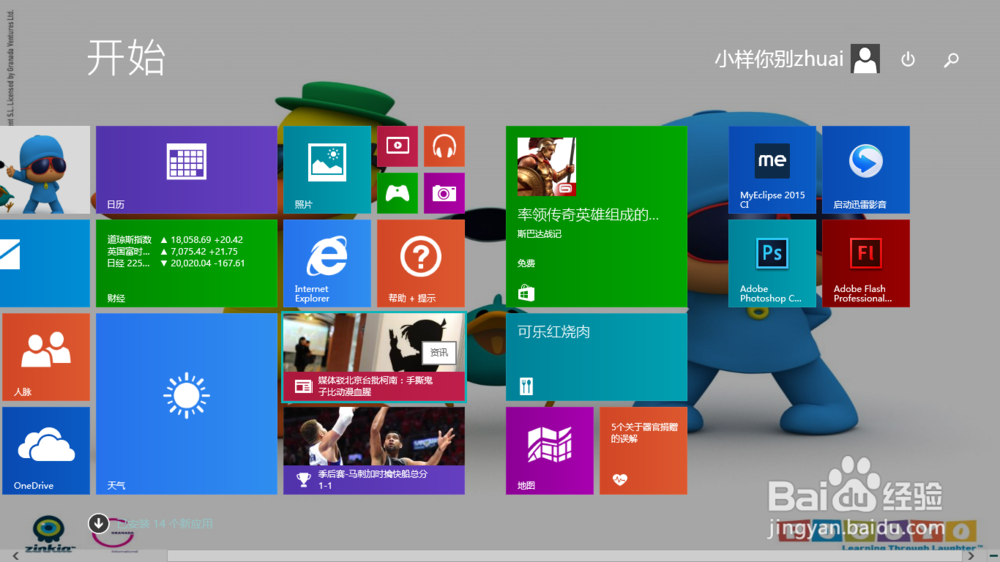1000x562 pixels.
Task: Open the Weather (天气) tile
Action: click(186, 404)
